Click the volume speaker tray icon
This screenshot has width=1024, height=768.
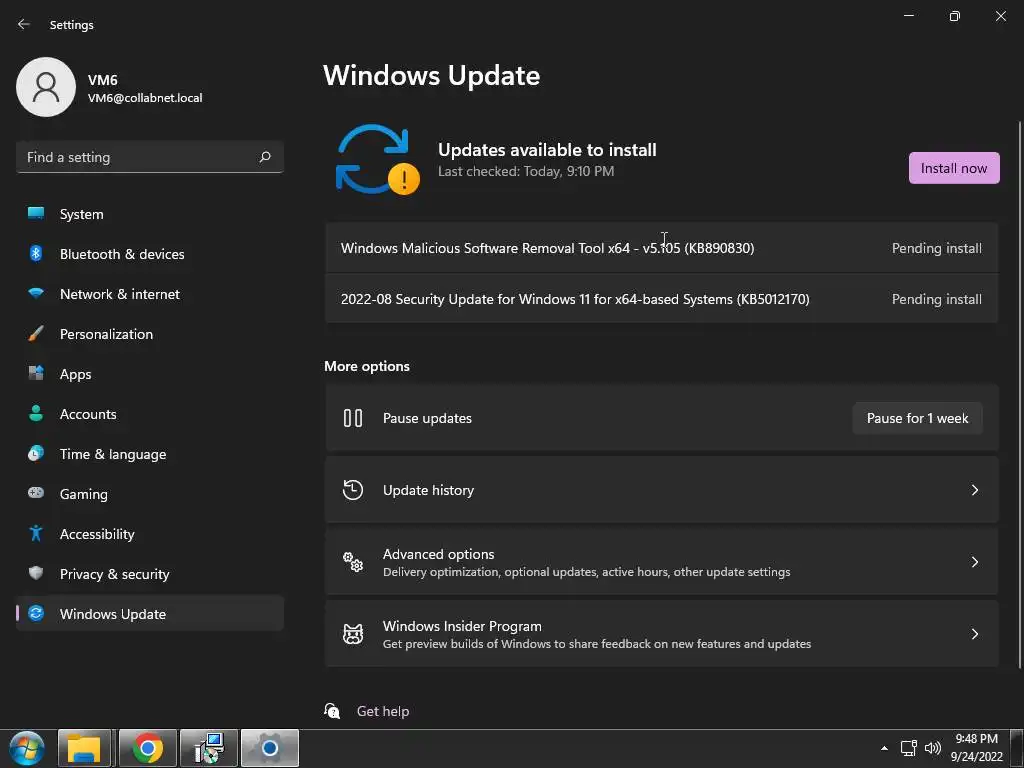point(933,748)
